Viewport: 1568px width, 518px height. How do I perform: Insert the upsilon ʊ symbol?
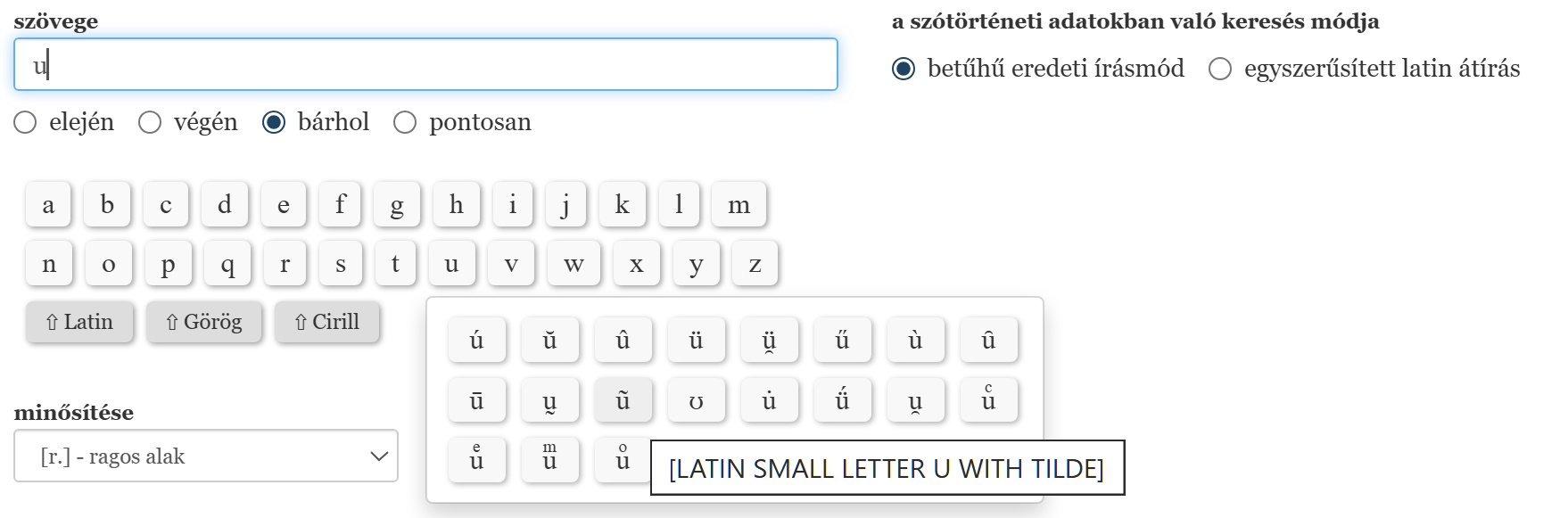(696, 400)
